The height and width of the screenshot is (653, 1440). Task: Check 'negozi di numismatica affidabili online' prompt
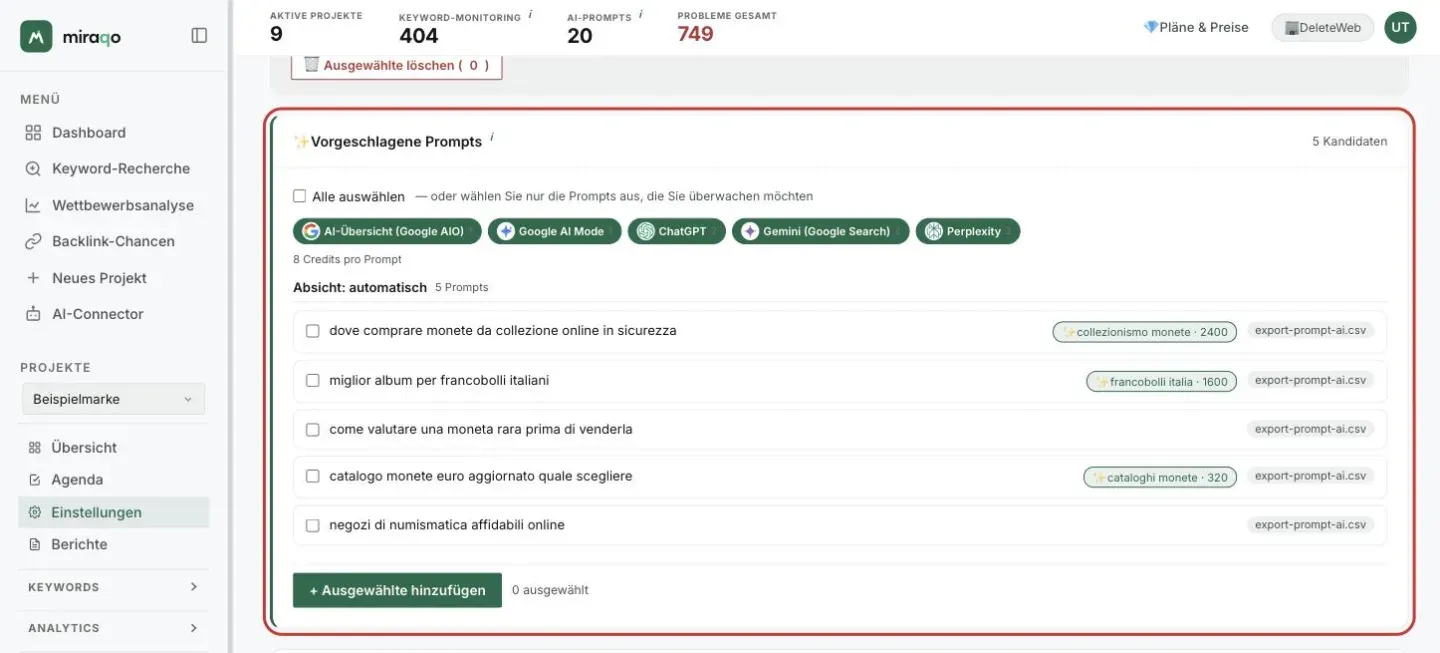(312, 525)
